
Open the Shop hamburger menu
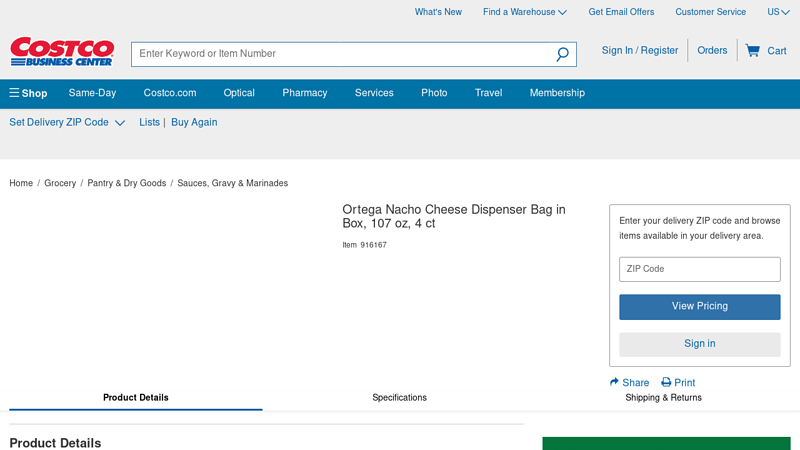coord(29,93)
